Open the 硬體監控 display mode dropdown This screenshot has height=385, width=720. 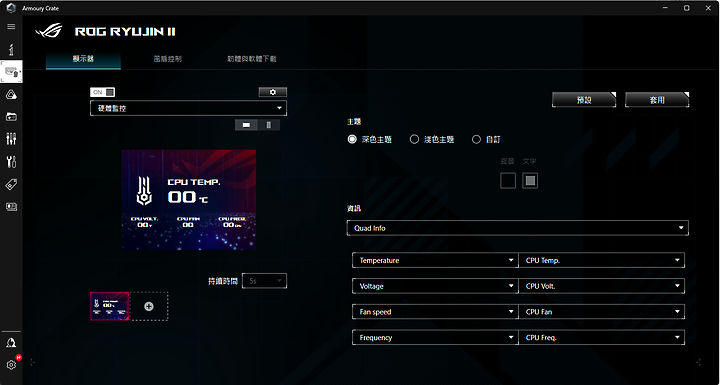point(188,108)
